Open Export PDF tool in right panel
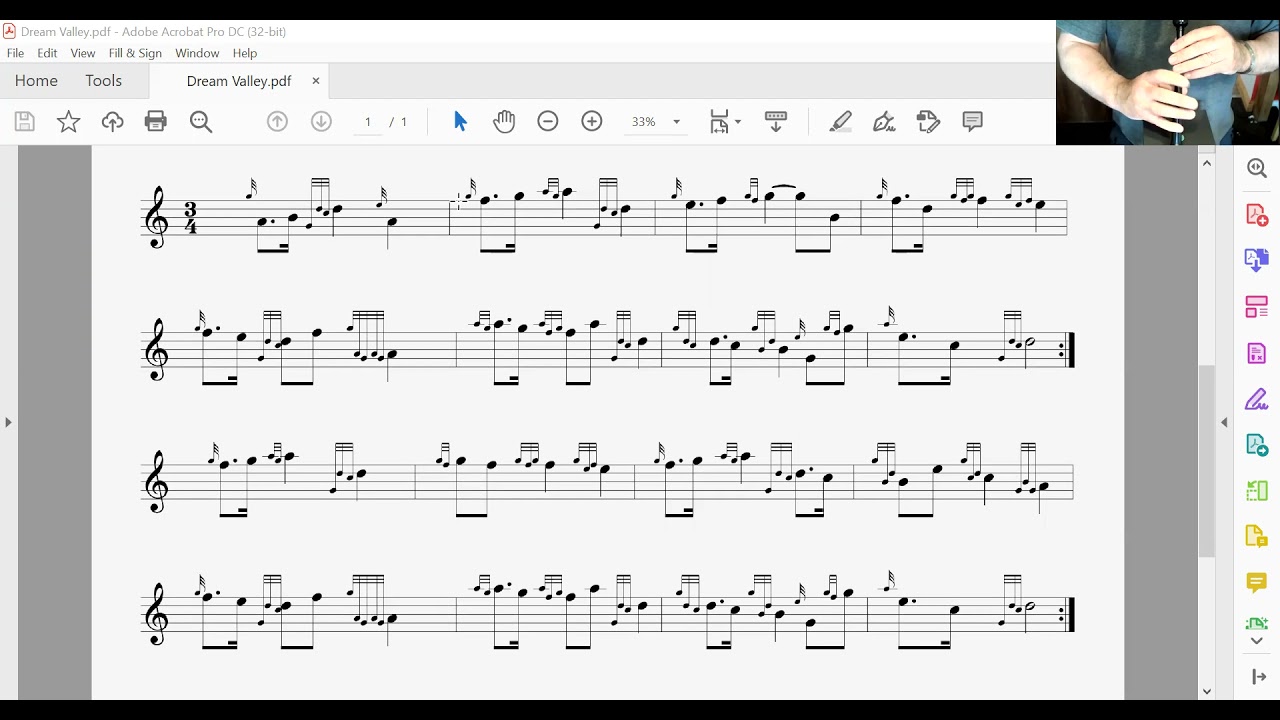Image resolution: width=1280 pixels, height=720 pixels. [1257, 261]
